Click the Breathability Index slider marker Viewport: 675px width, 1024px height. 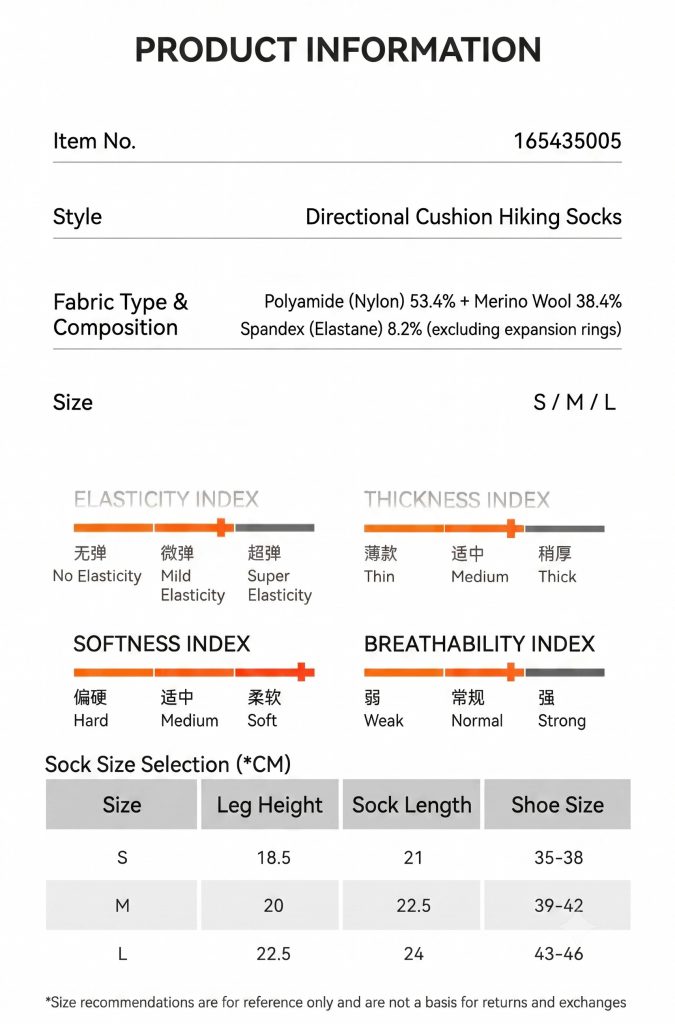coord(512,671)
